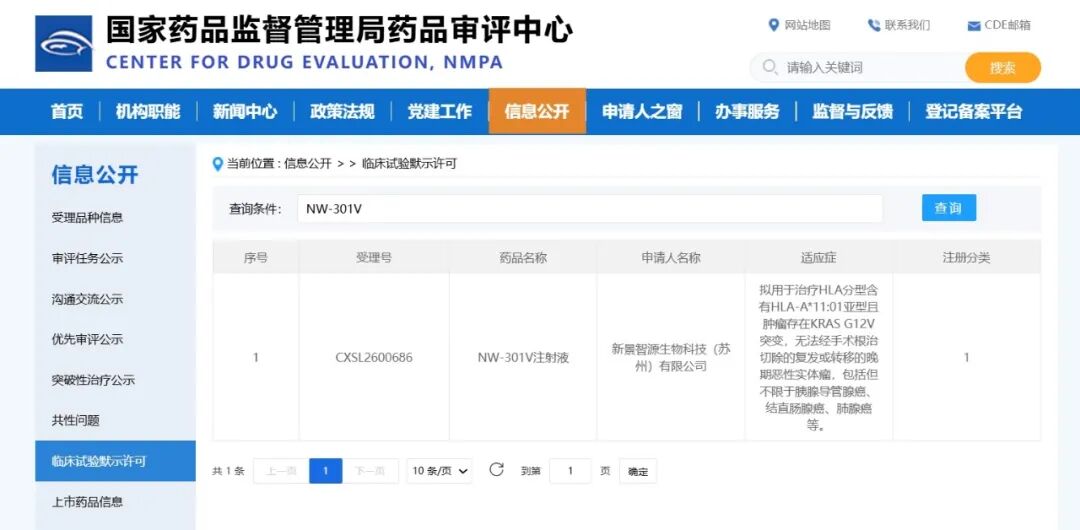Click the refresh icon beside the page-size dropdown
This screenshot has width=1080, height=530.
point(497,470)
